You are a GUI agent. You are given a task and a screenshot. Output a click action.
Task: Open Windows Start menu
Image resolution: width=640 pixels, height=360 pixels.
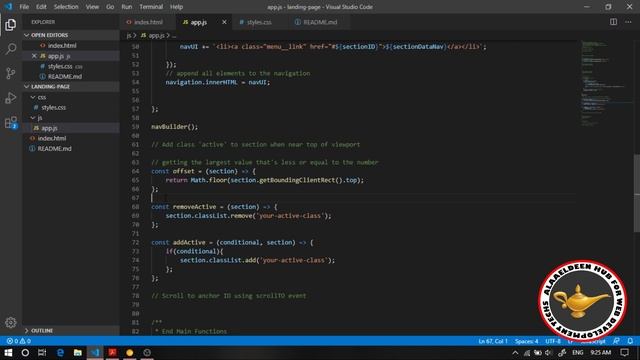(8, 353)
